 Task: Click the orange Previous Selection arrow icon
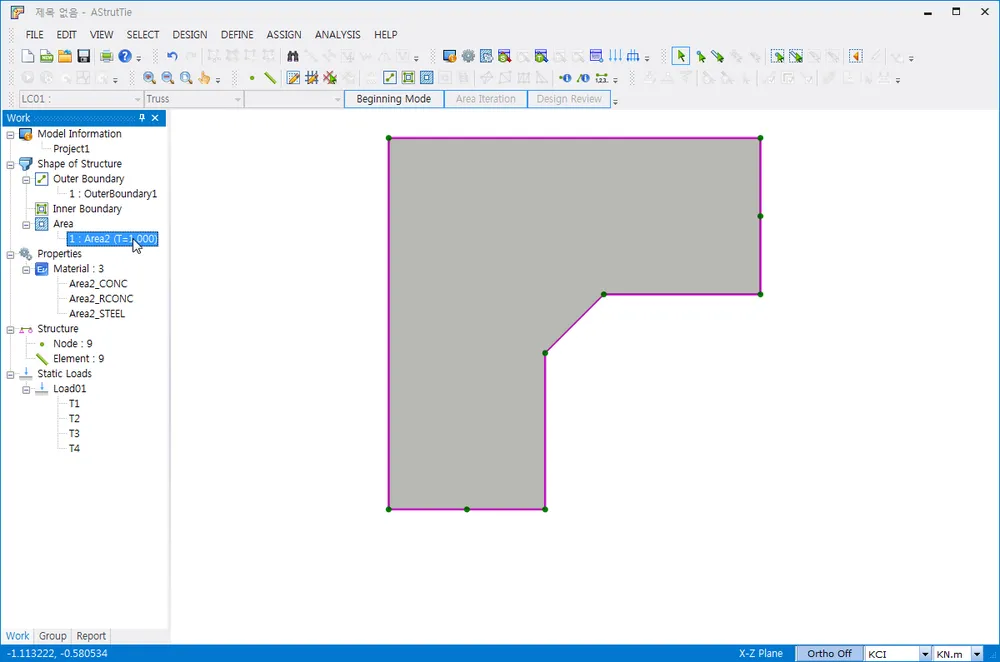(x=856, y=57)
